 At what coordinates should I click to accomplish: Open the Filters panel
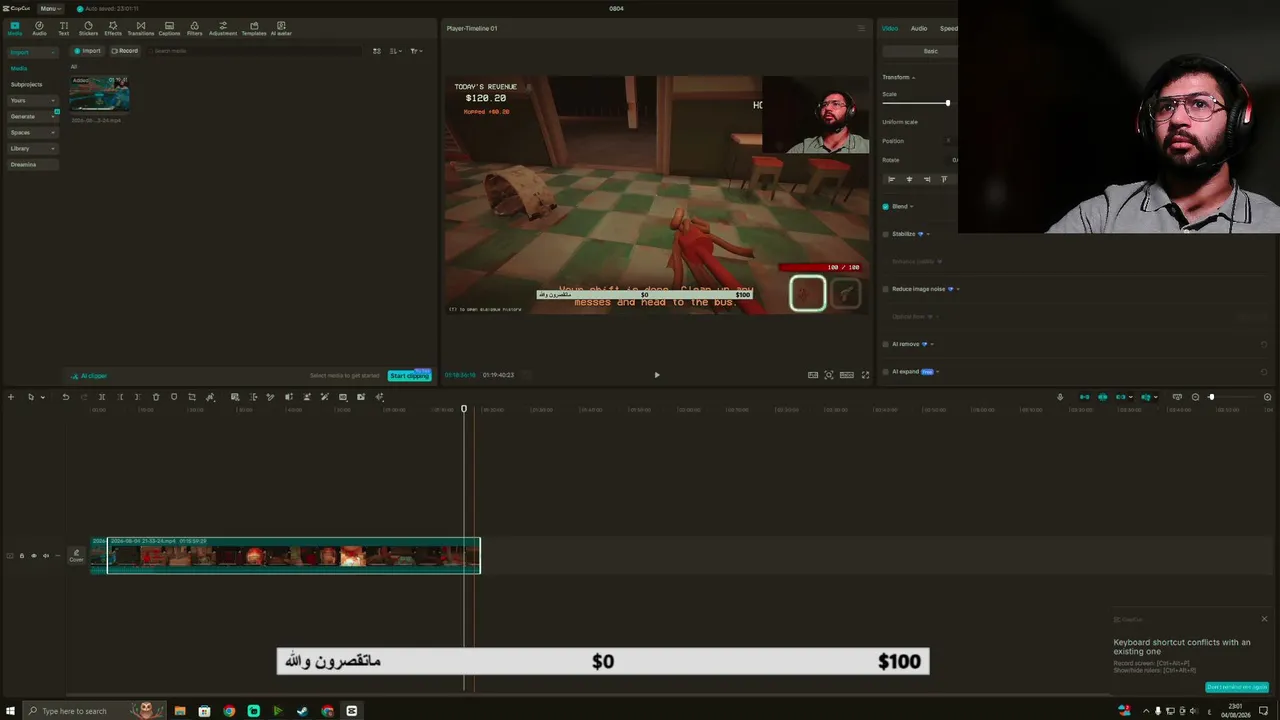click(x=194, y=28)
